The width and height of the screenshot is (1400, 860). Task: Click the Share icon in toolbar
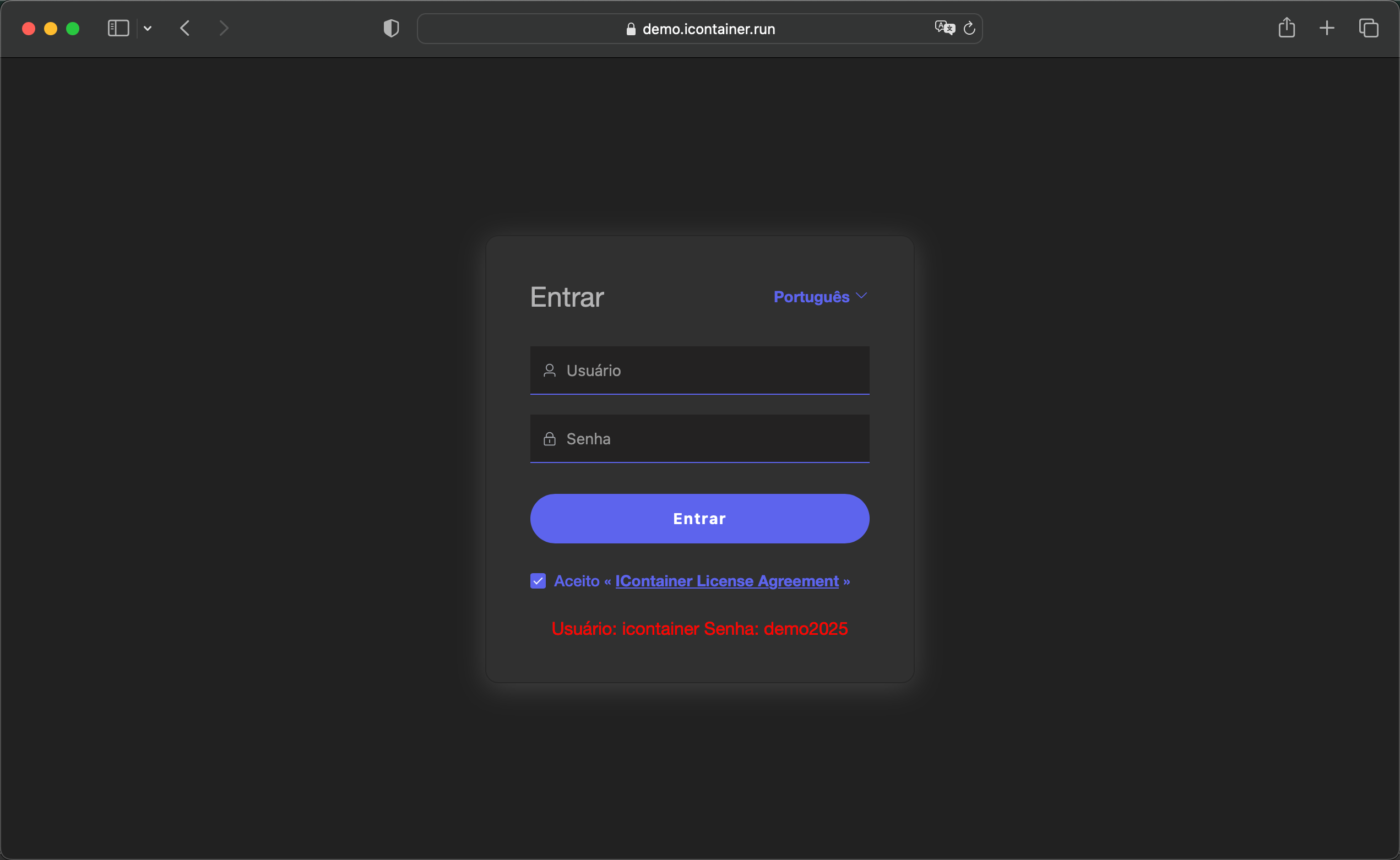pyautogui.click(x=1287, y=28)
